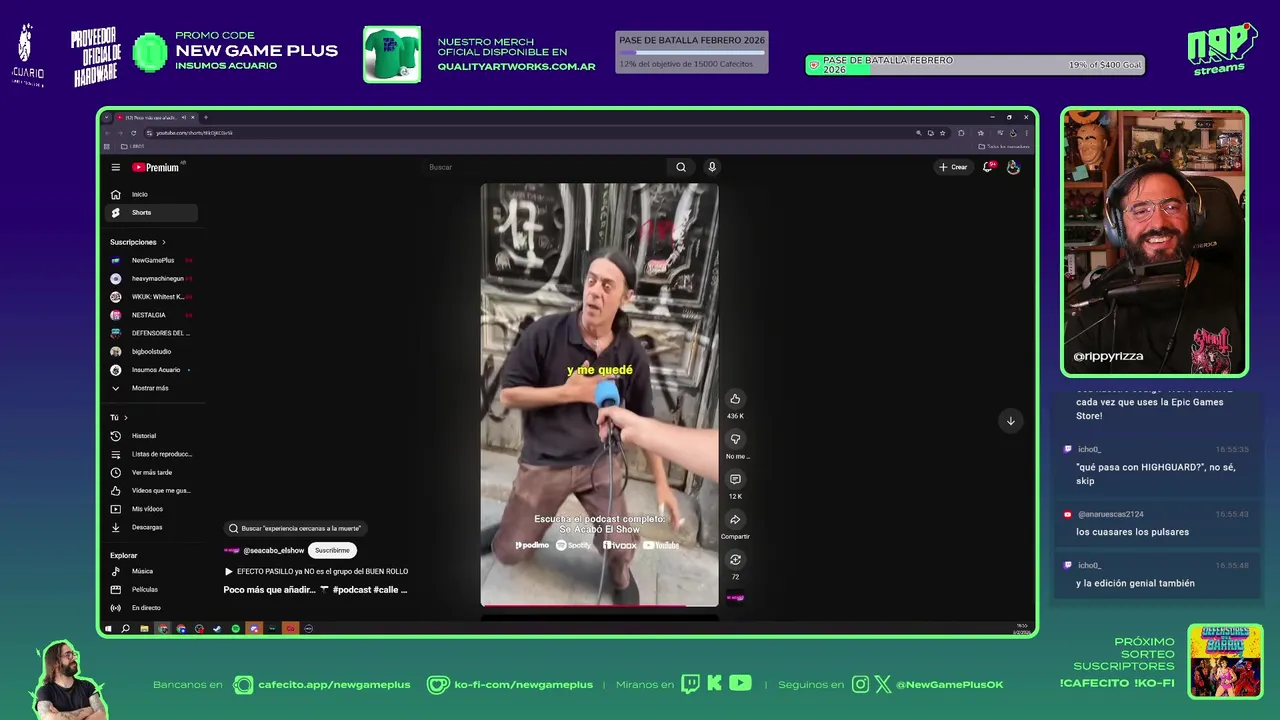Open heavymachinegun channel subscription
Image resolution: width=1280 pixels, height=720 pixels.
click(152, 279)
